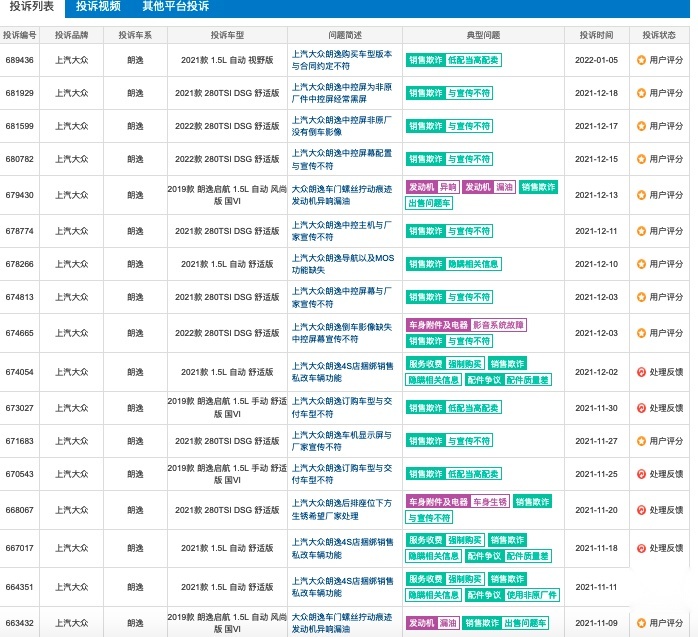Click 影音系统故障 tag in row 674665

click(498, 325)
